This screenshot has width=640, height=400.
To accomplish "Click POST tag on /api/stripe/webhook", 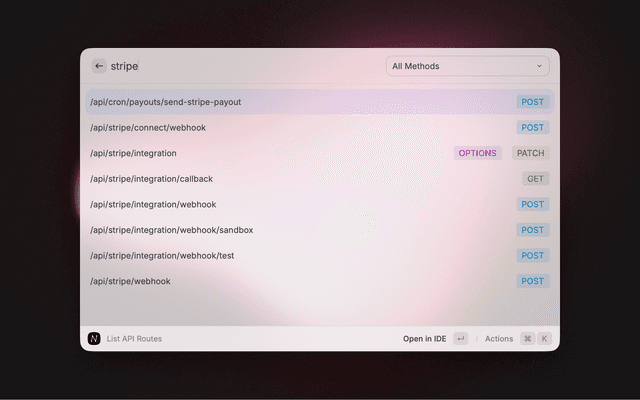I will point(532,281).
